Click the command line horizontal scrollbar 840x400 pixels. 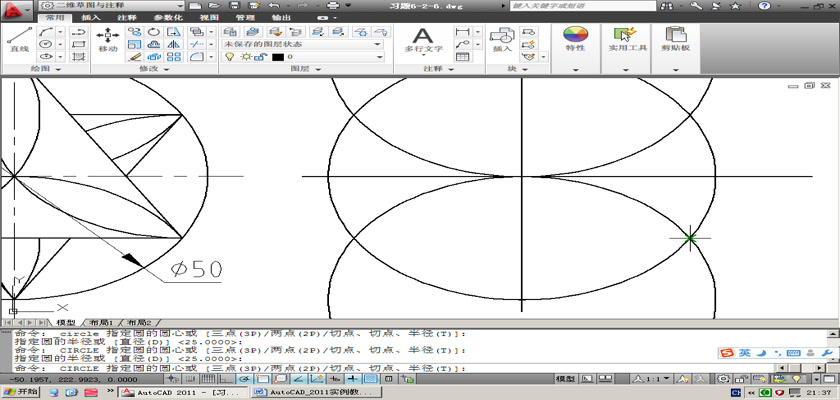tap(802, 368)
